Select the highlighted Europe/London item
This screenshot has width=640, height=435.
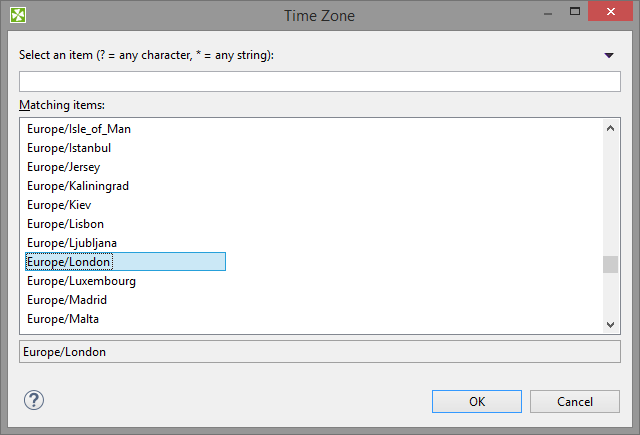pos(69,262)
